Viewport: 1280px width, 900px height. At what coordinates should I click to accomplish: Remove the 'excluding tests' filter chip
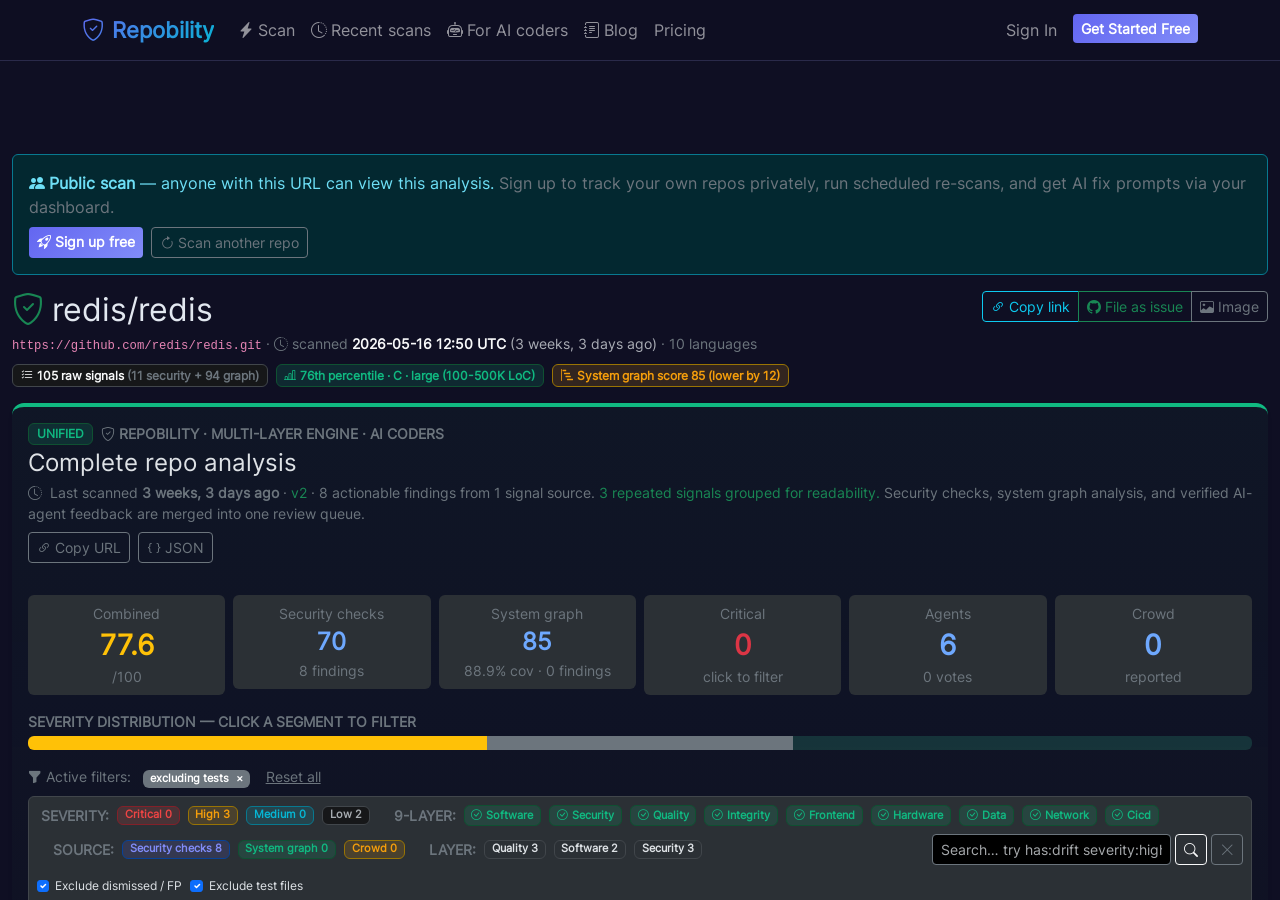239,779
